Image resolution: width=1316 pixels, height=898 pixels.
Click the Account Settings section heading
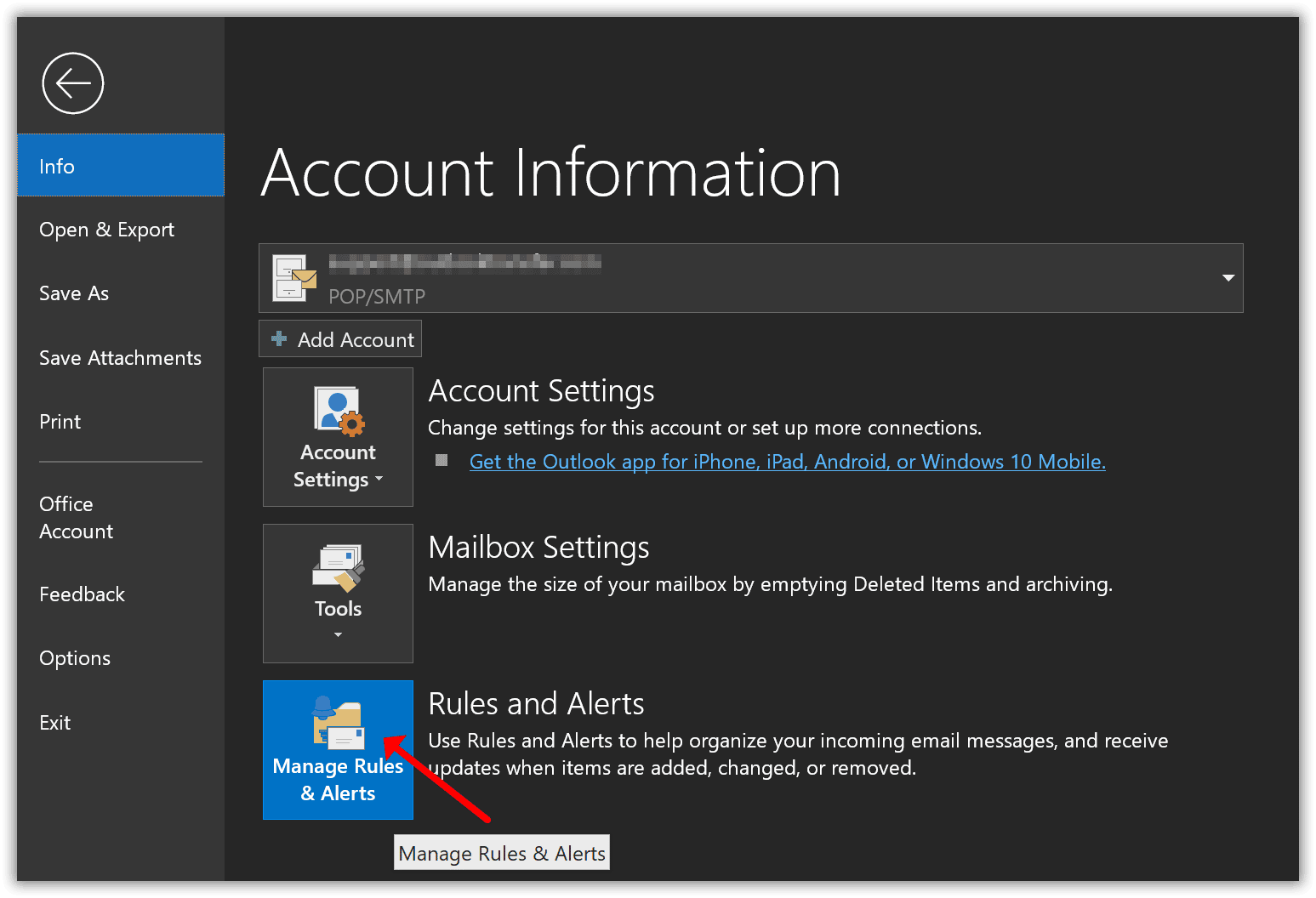pyautogui.click(x=541, y=391)
